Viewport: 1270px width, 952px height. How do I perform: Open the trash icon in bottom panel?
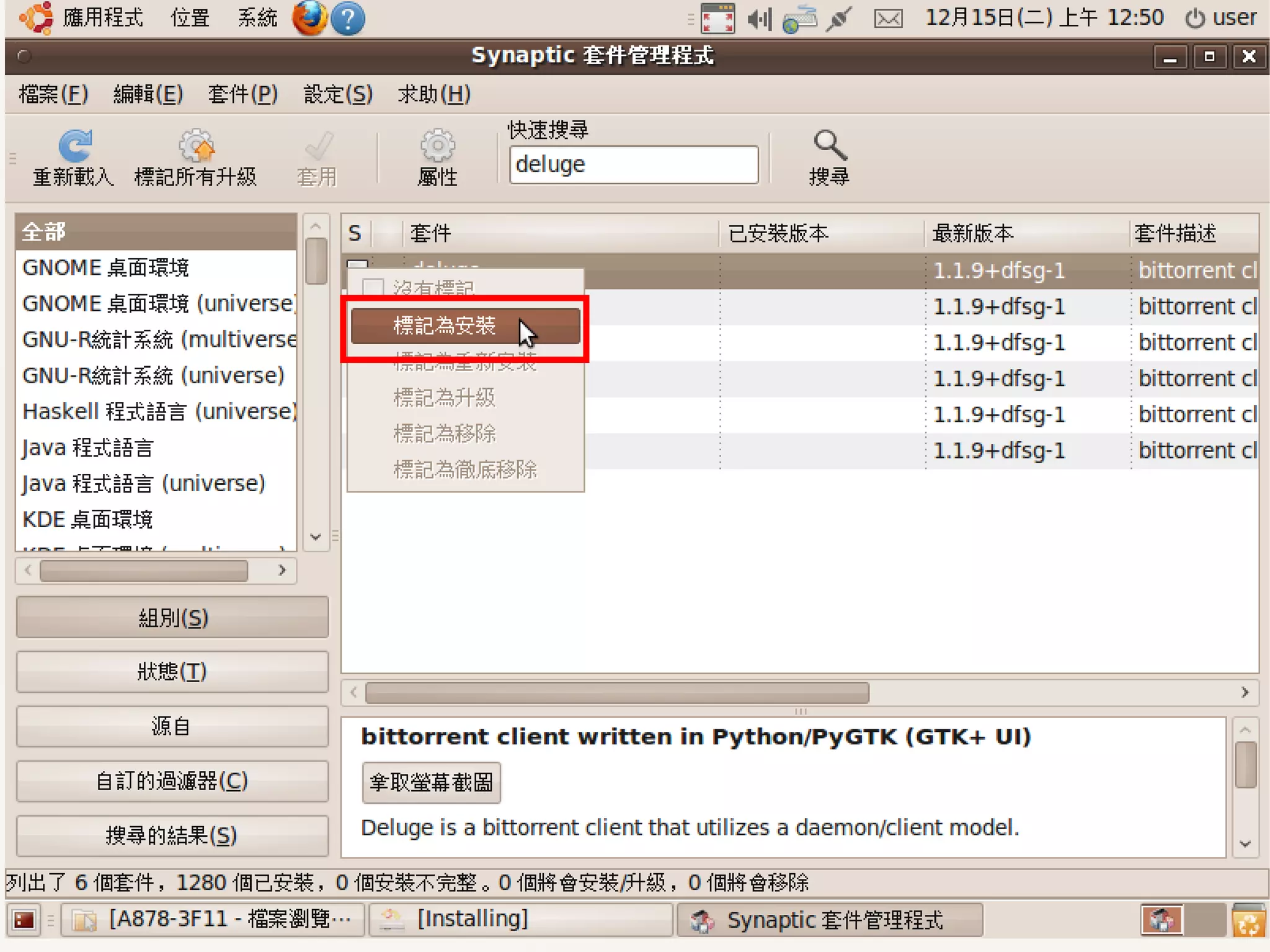tap(1248, 920)
